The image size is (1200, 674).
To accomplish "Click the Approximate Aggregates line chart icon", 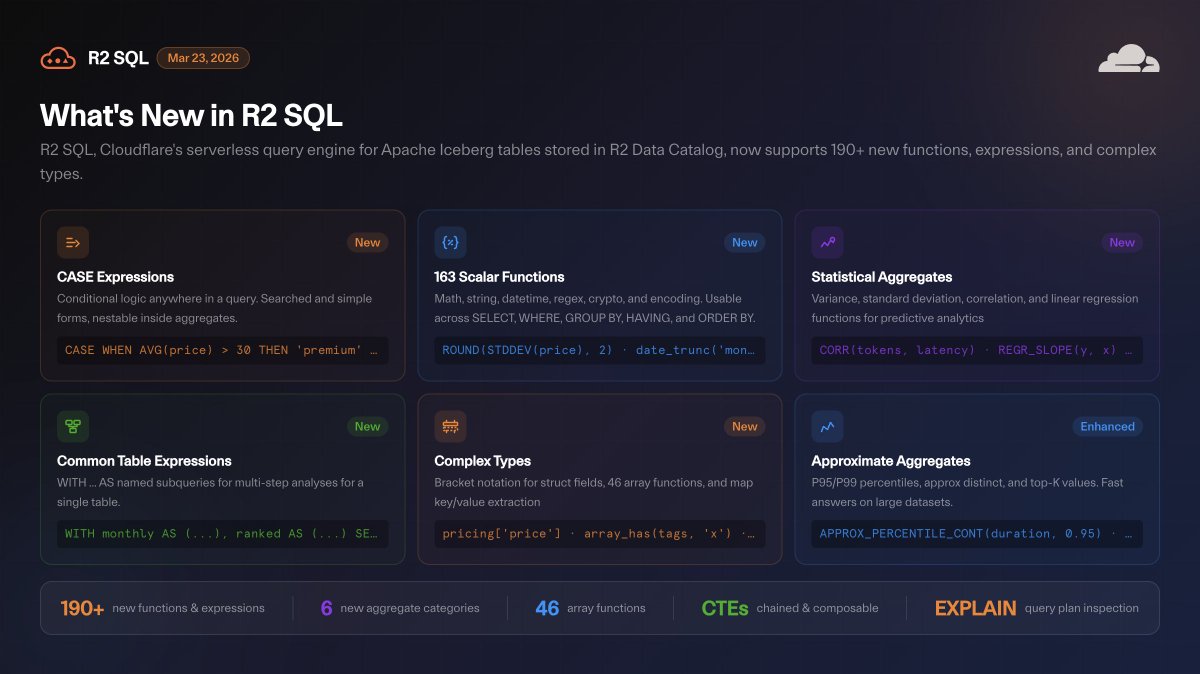I will [827, 426].
